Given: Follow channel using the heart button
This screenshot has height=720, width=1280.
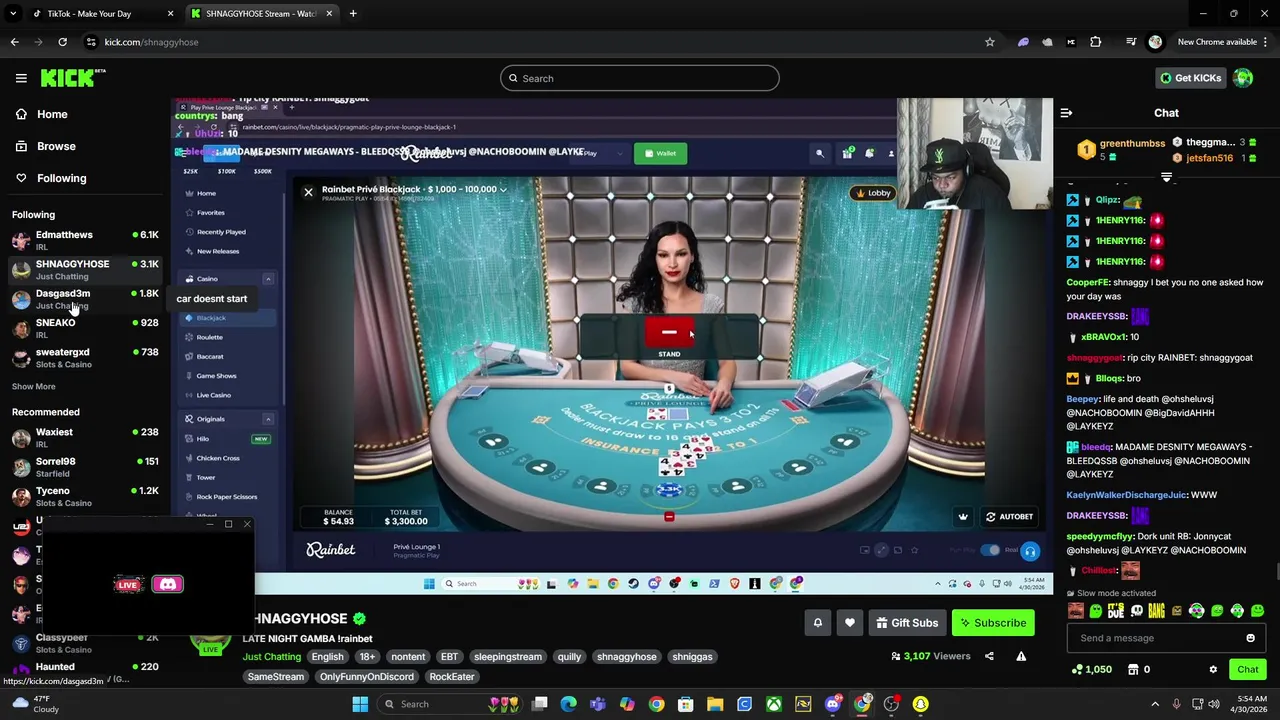Looking at the screenshot, I should coord(849,623).
